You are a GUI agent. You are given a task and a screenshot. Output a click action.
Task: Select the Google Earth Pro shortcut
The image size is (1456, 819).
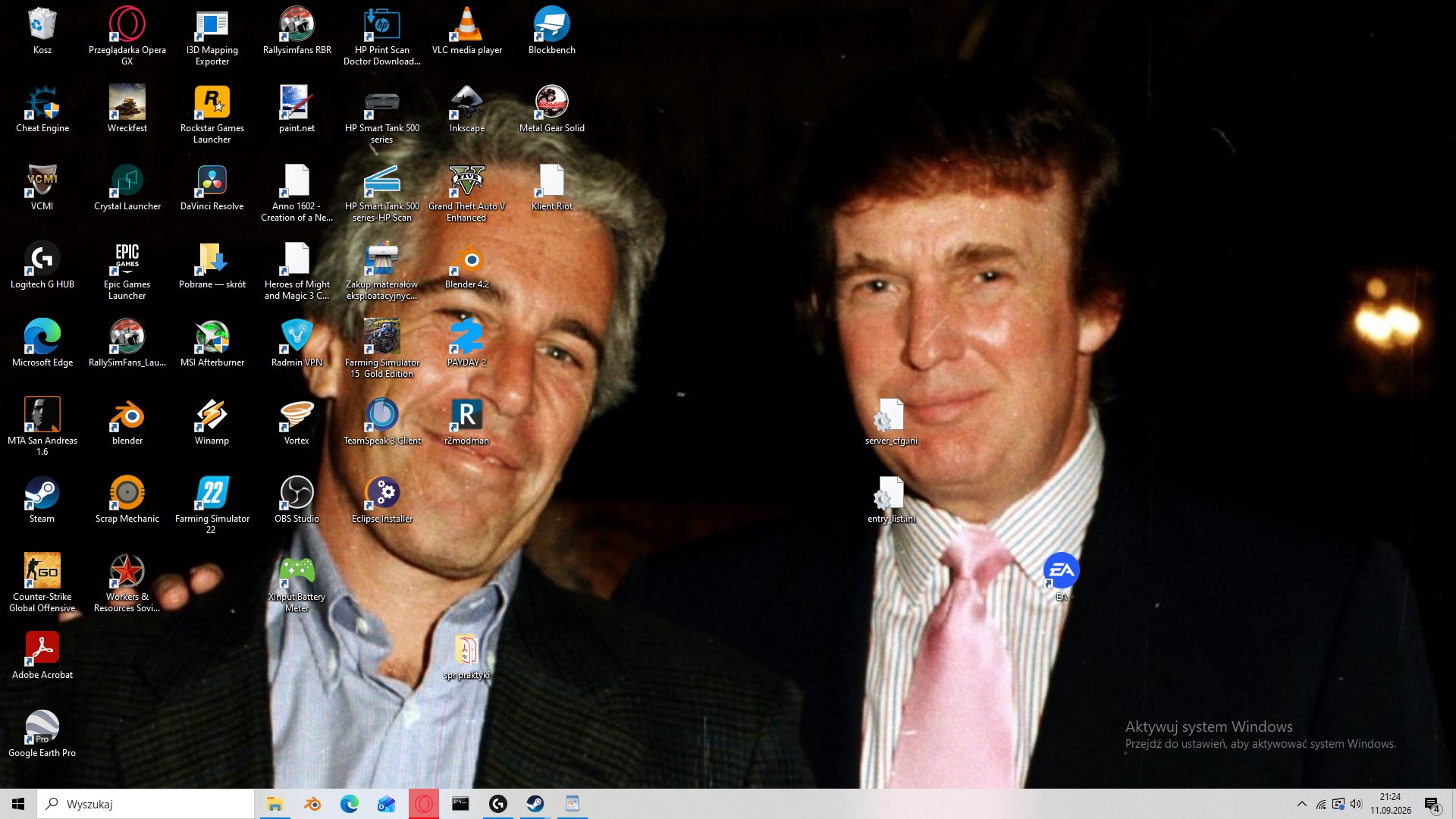(42, 734)
